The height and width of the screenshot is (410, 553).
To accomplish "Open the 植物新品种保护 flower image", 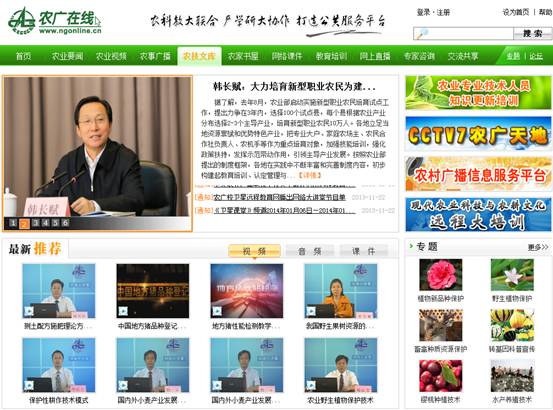I will [440, 275].
